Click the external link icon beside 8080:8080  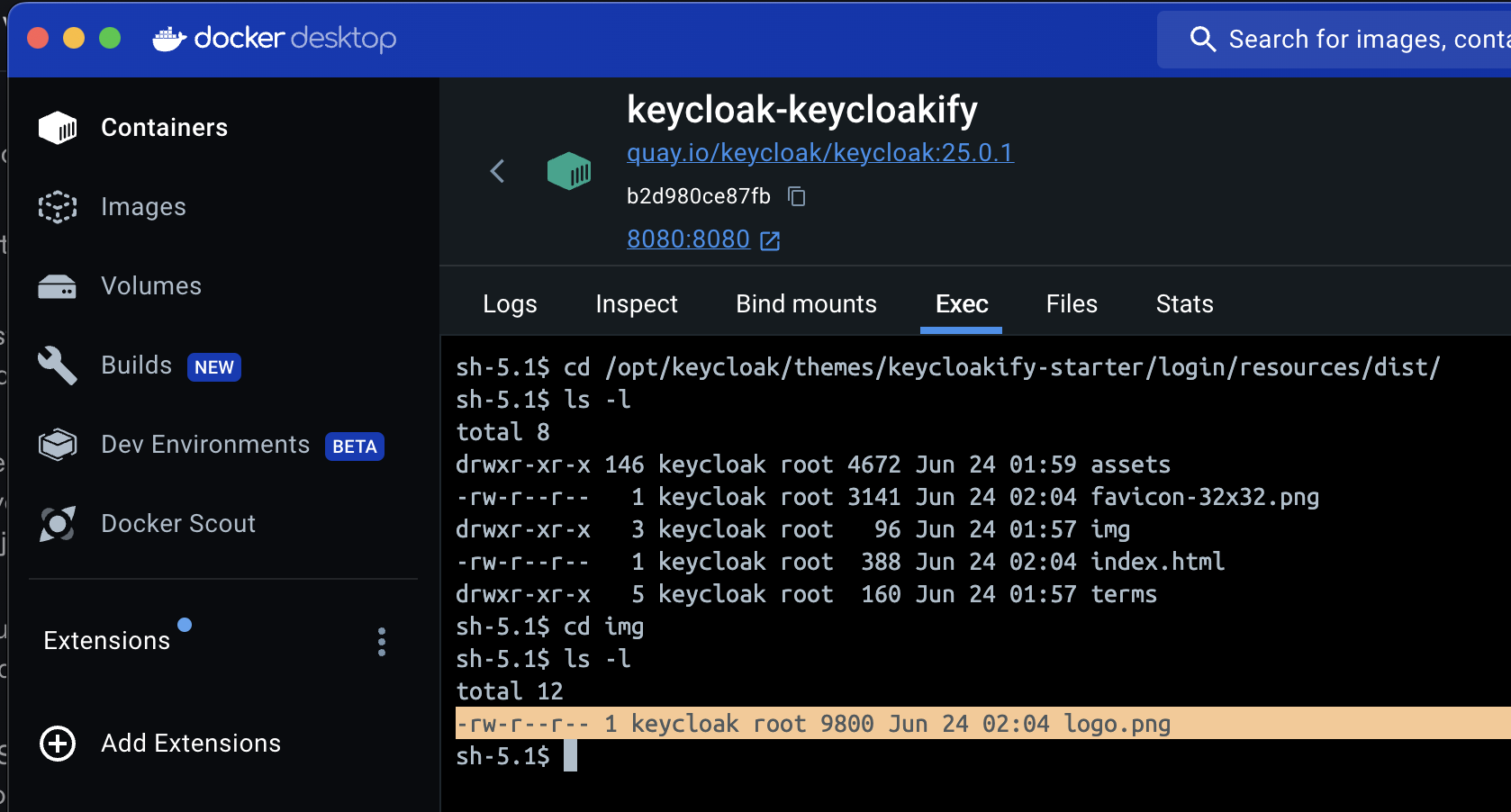(x=770, y=240)
